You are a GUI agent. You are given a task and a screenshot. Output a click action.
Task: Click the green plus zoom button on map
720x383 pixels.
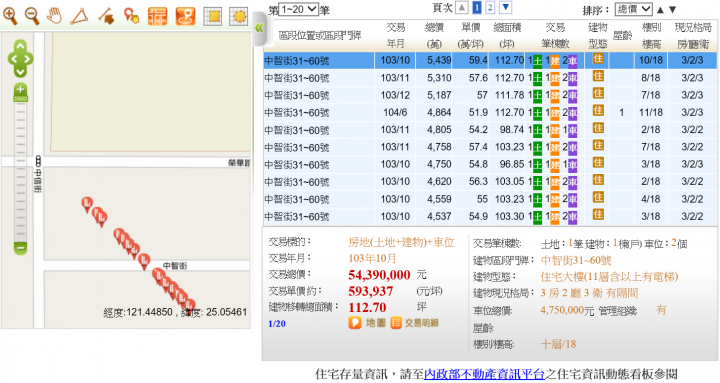[20, 91]
